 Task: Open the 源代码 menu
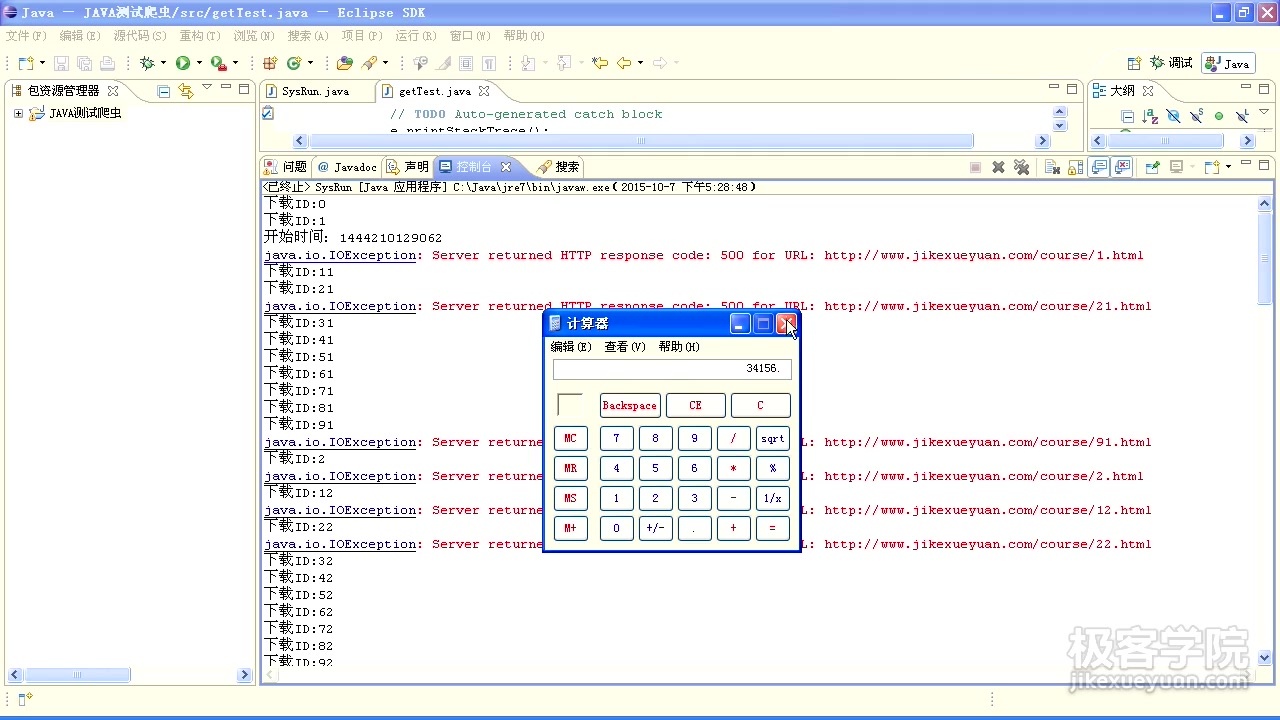(140, 35)
